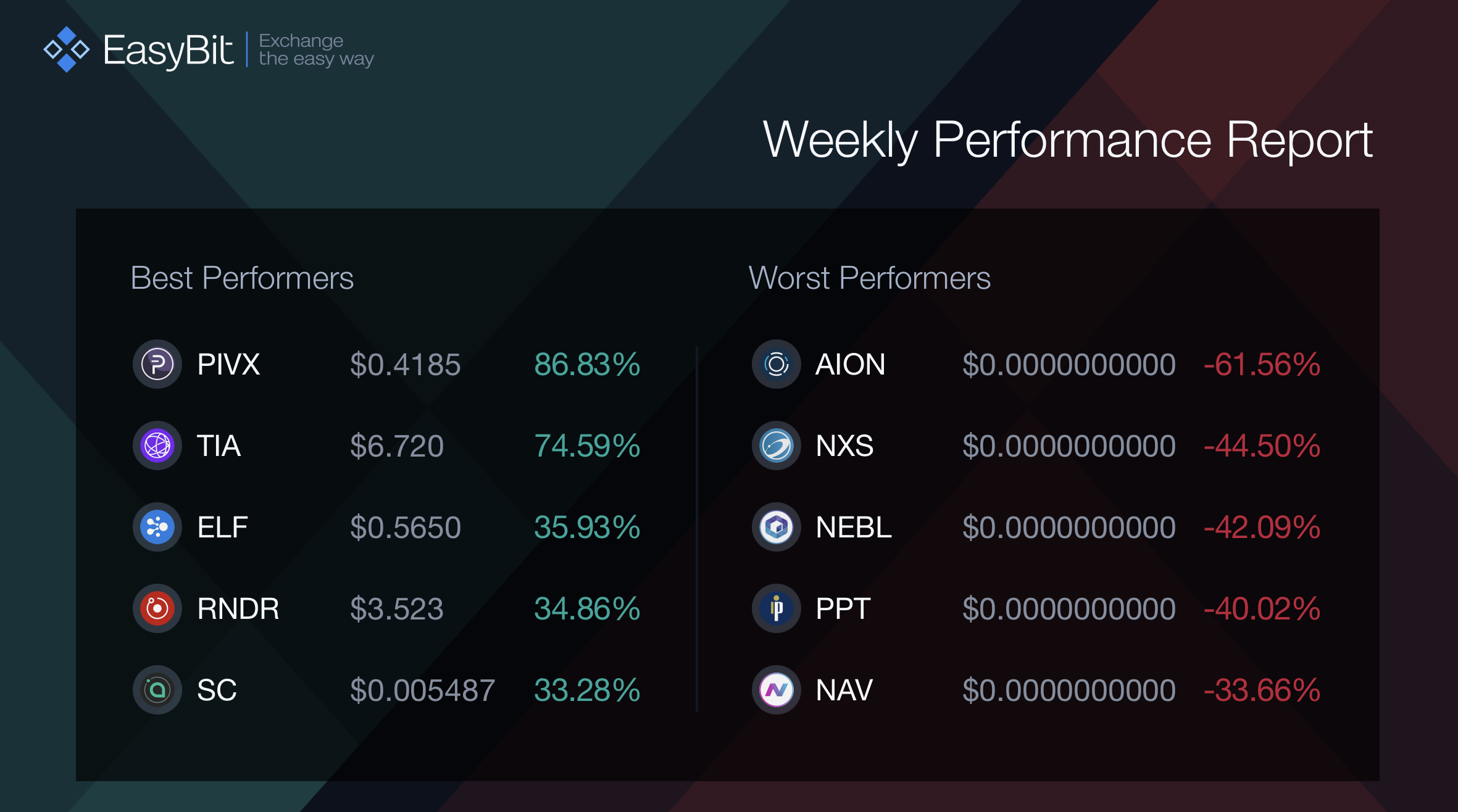Select the TIA price $6.720
The image size is (1458, 812).
click(397, 446)
